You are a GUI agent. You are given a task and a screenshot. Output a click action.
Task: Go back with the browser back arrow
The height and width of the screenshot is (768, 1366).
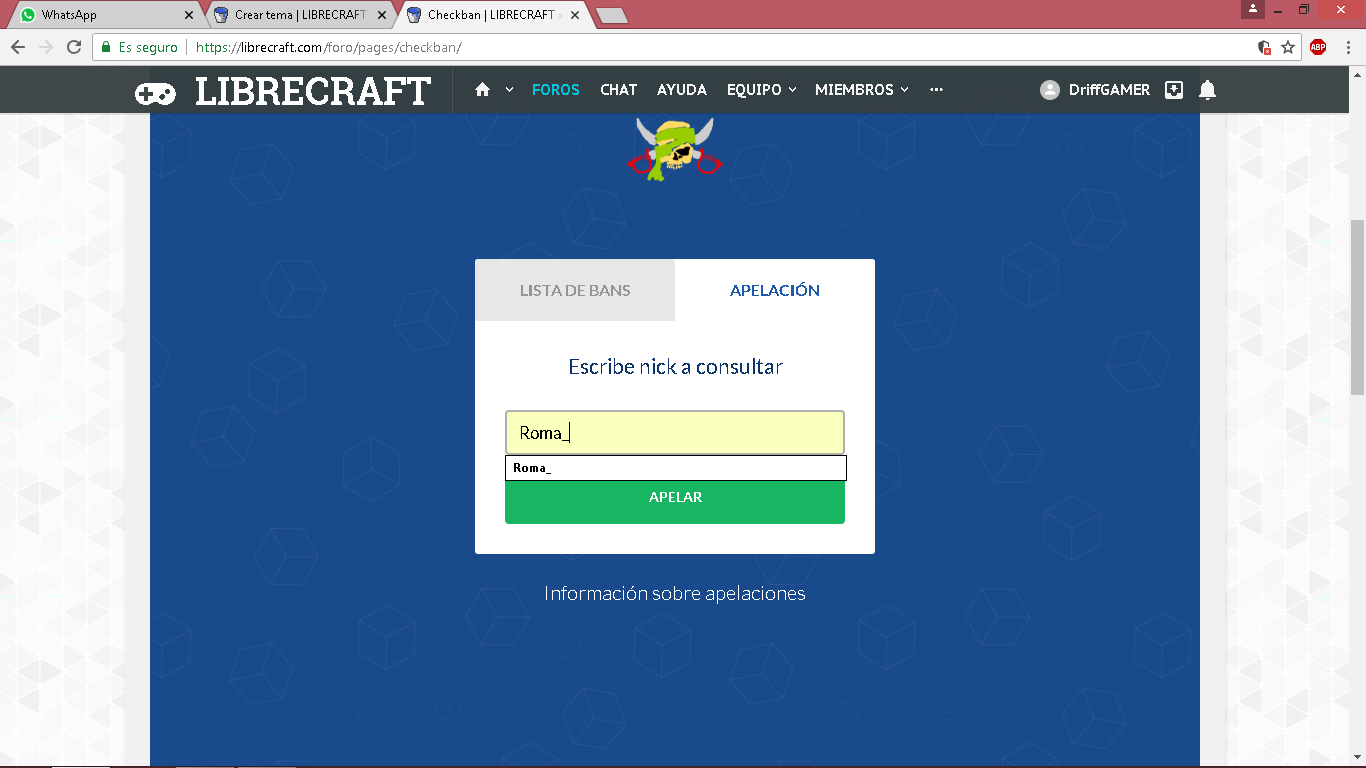18,47
